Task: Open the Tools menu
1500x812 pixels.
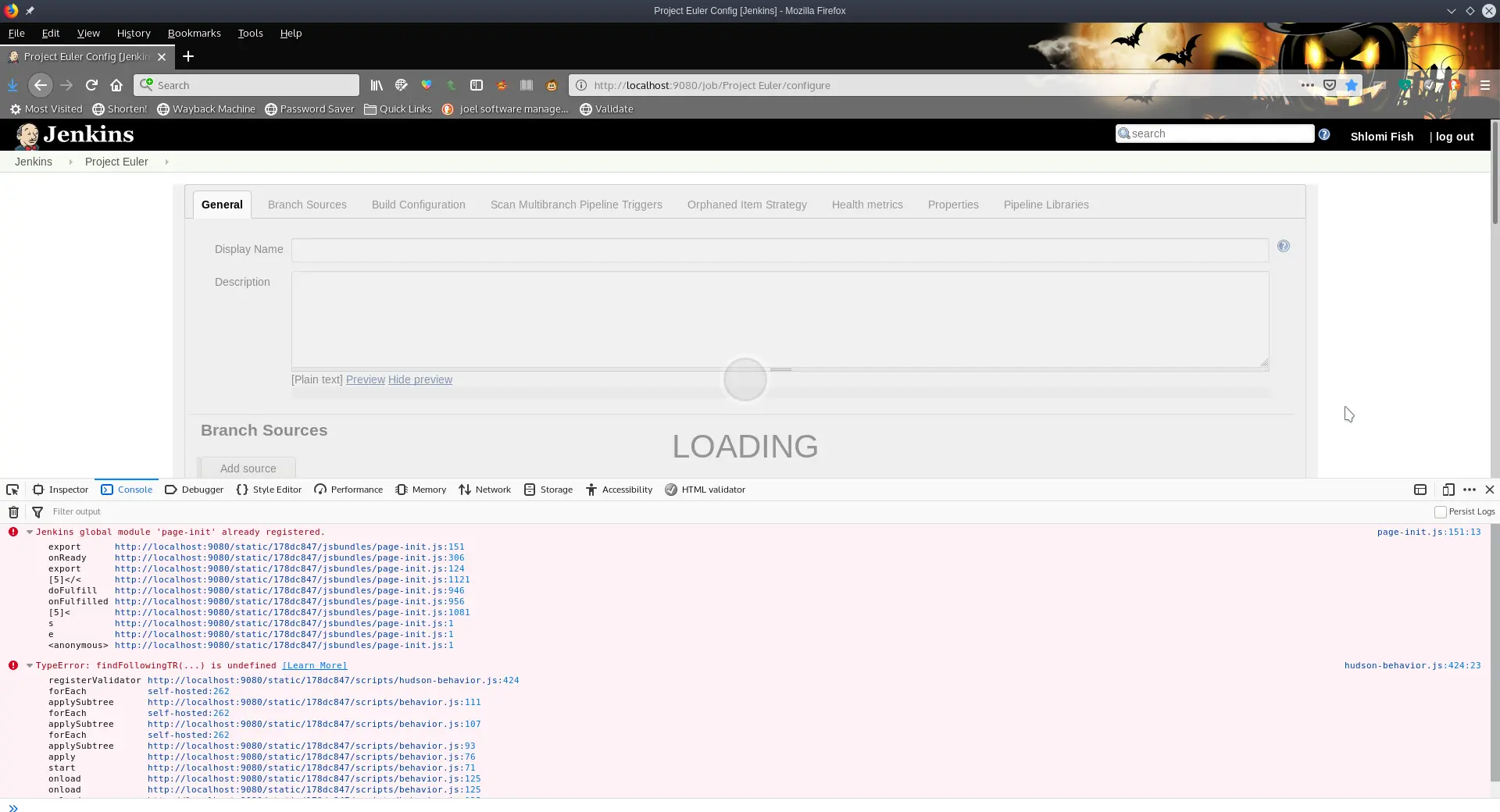Action: (251, 33)
